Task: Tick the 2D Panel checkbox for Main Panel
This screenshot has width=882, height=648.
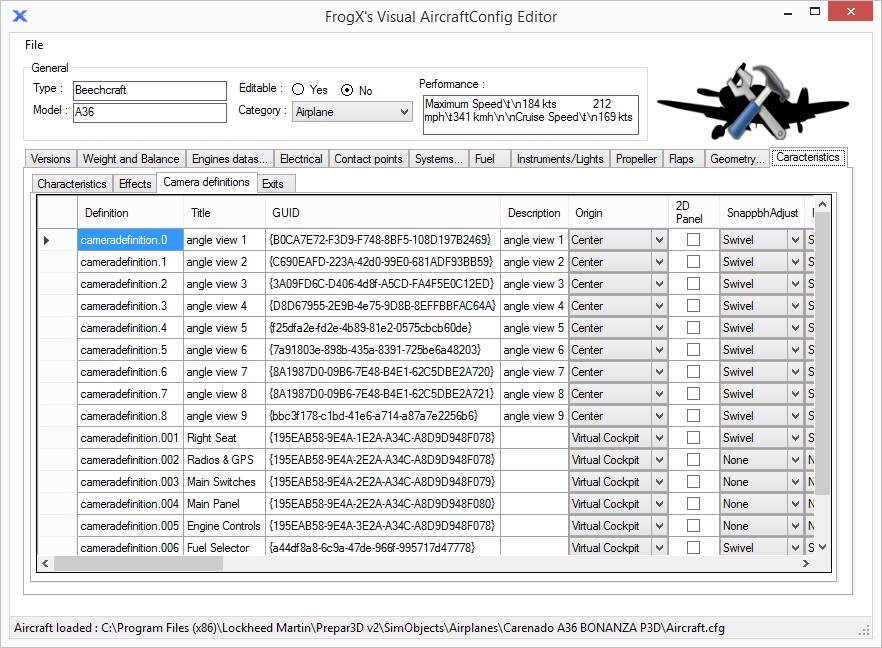Action: 694,503
